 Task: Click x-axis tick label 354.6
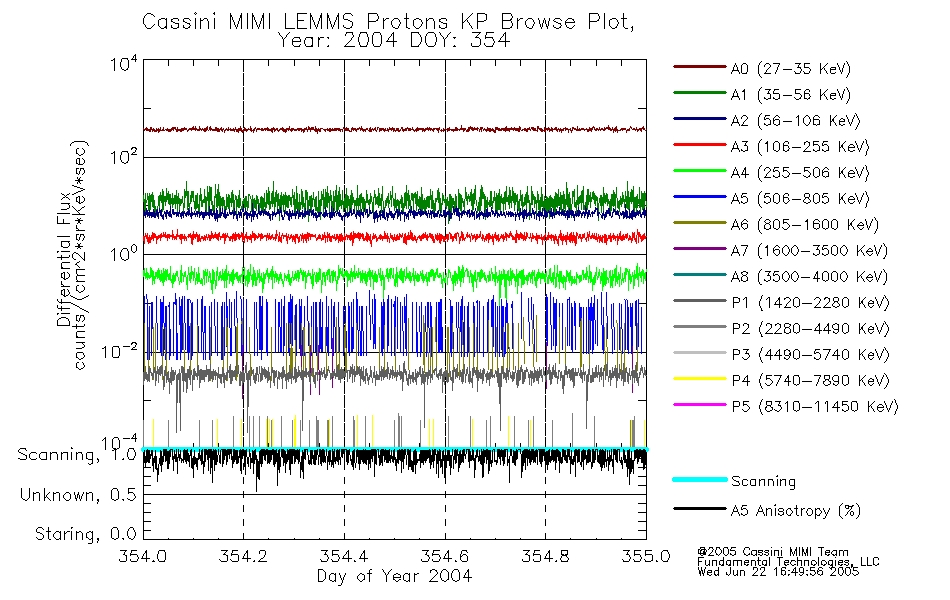[445, 556]
